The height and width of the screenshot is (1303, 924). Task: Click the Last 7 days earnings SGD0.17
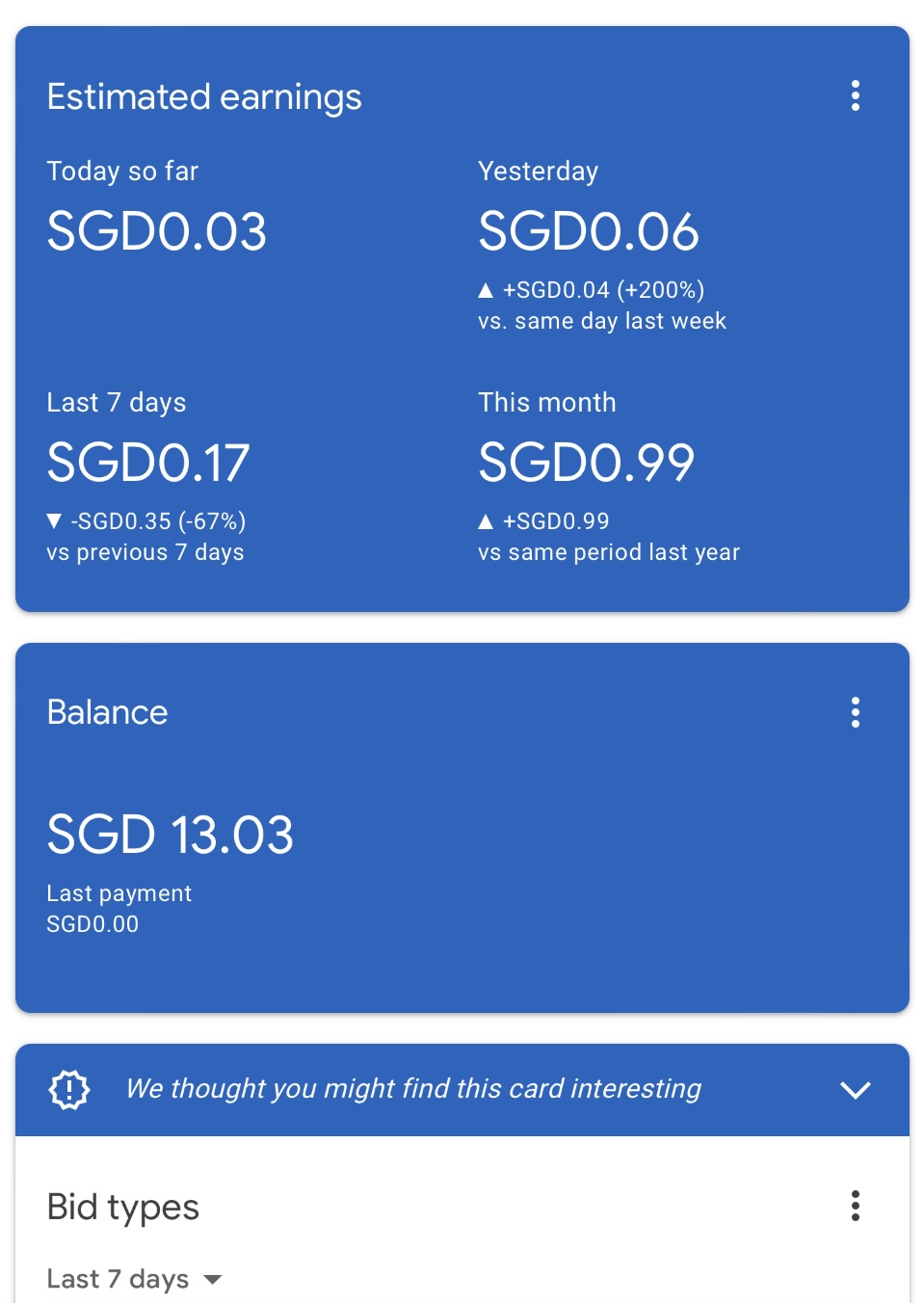point(149,464)
